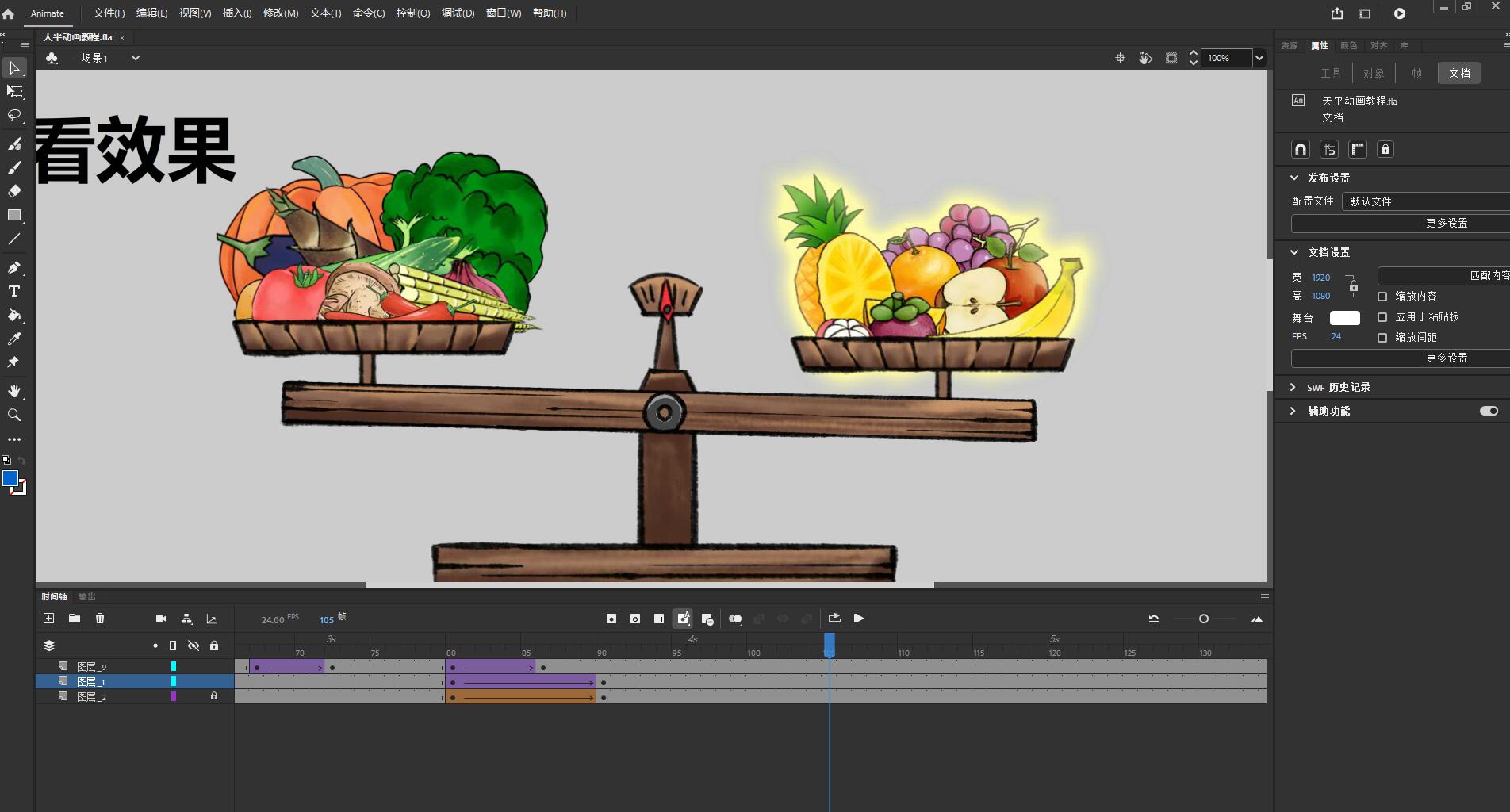
Task: Select the Eraser tool
Action: point(14,191)
